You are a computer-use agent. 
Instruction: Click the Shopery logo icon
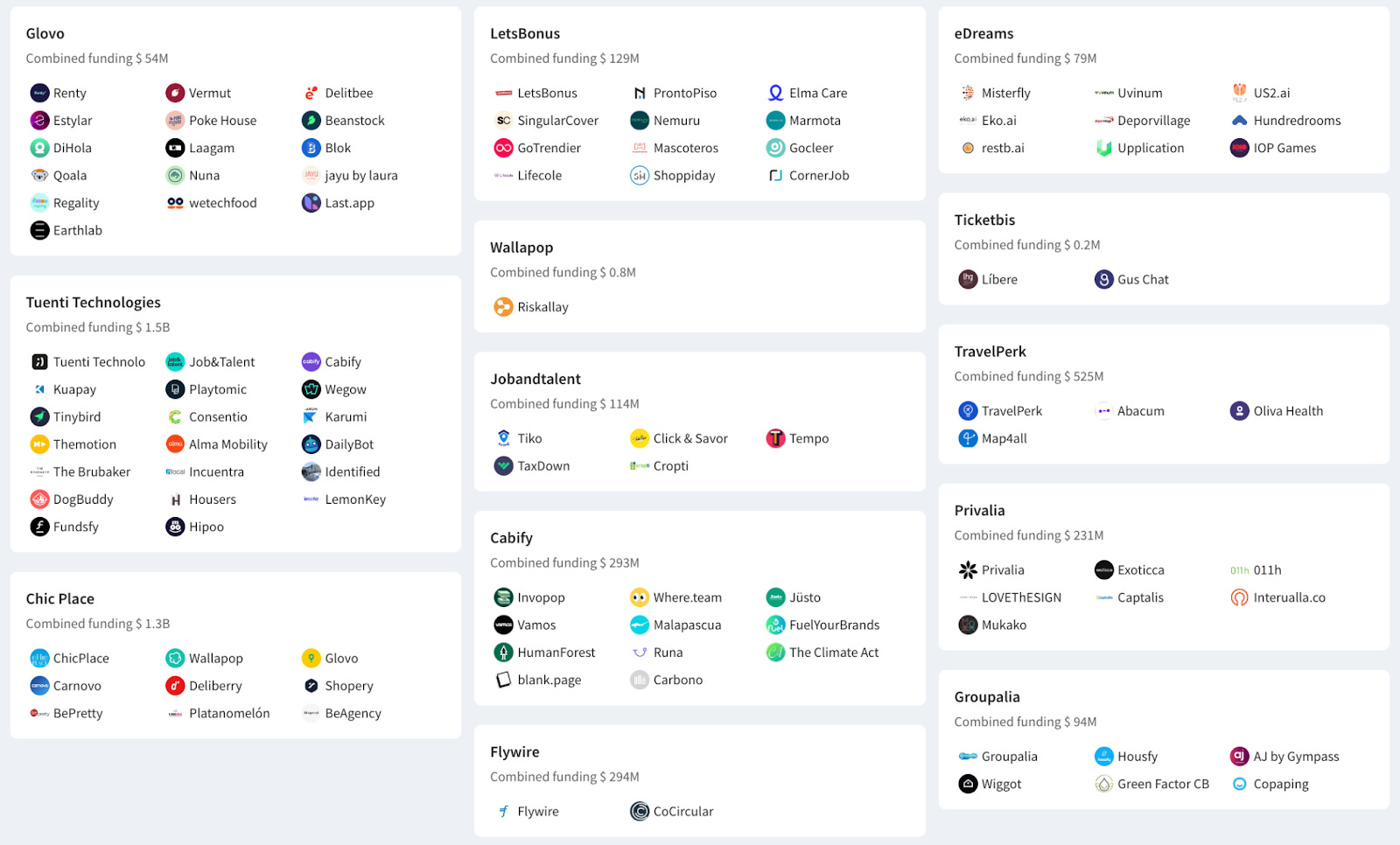coord(311,686)
